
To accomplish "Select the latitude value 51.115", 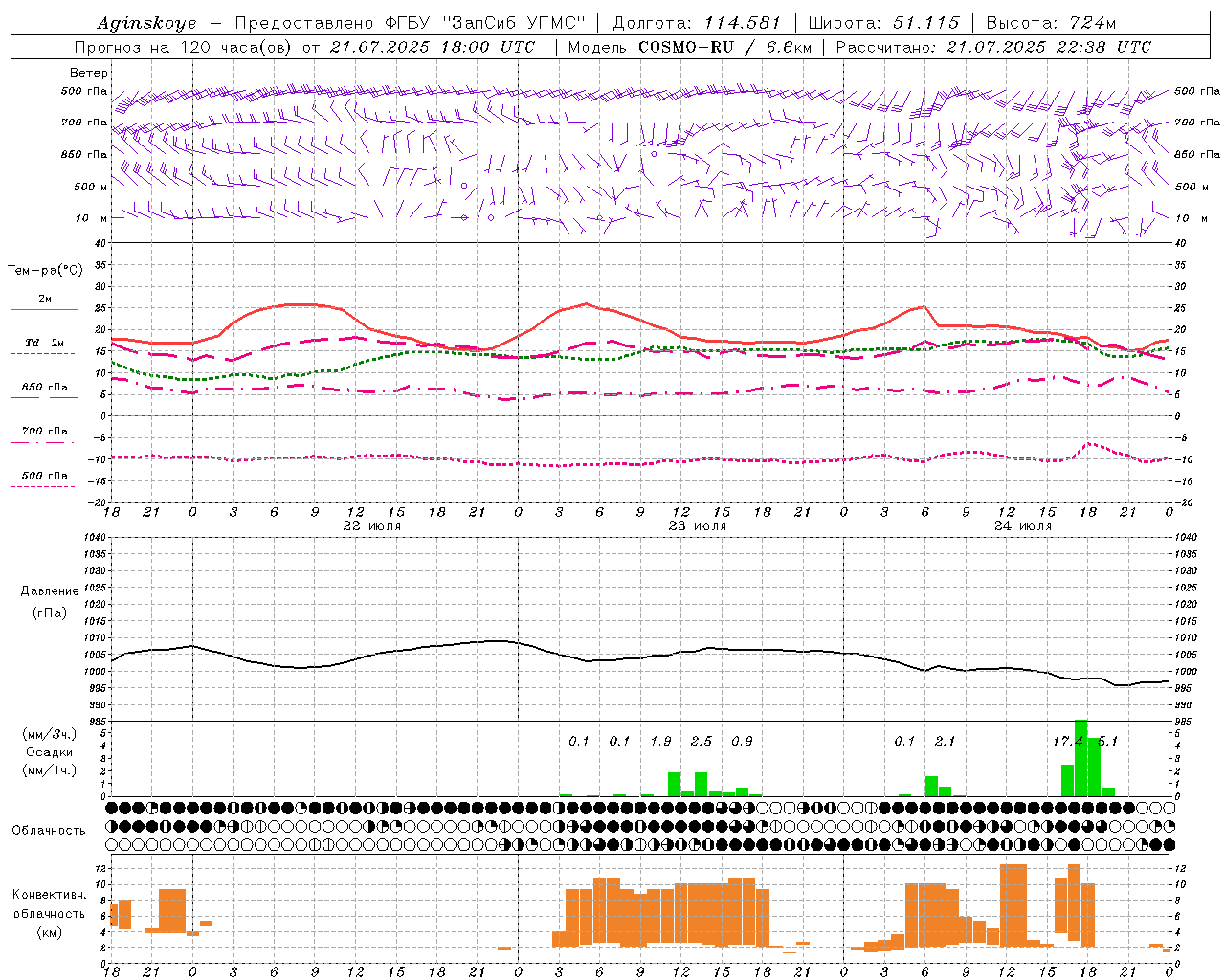I will pos(926,23).
